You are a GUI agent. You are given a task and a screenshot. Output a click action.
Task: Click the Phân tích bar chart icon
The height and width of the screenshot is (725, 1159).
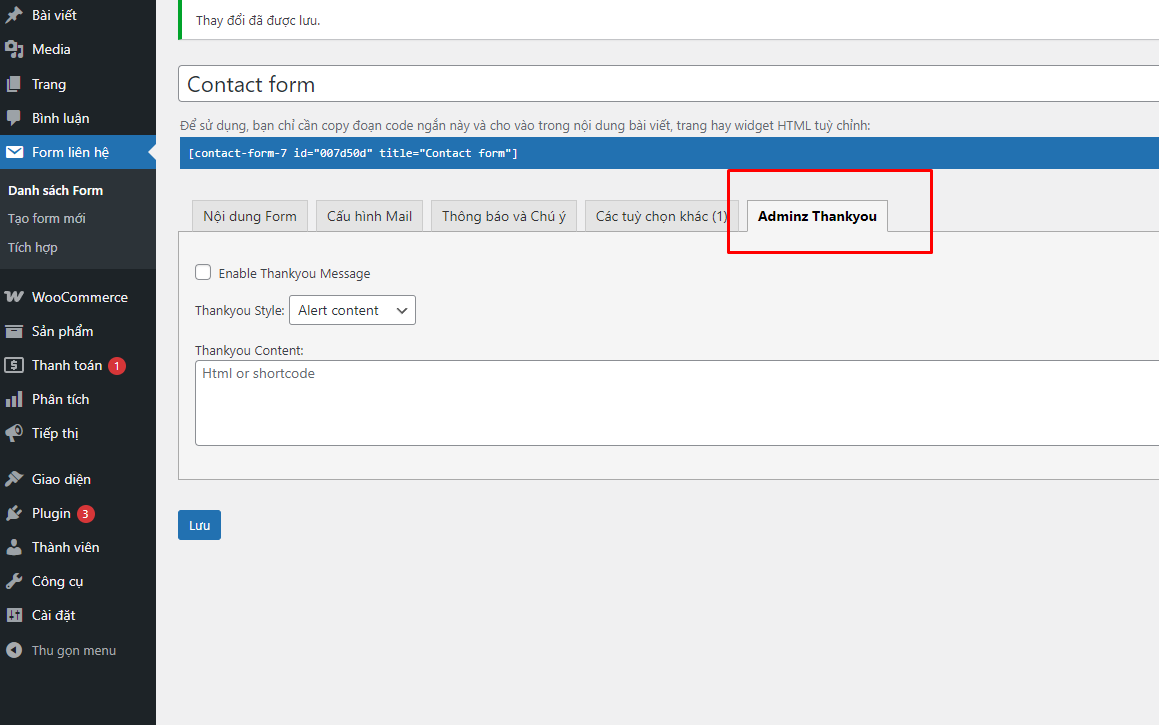[14, 399]
